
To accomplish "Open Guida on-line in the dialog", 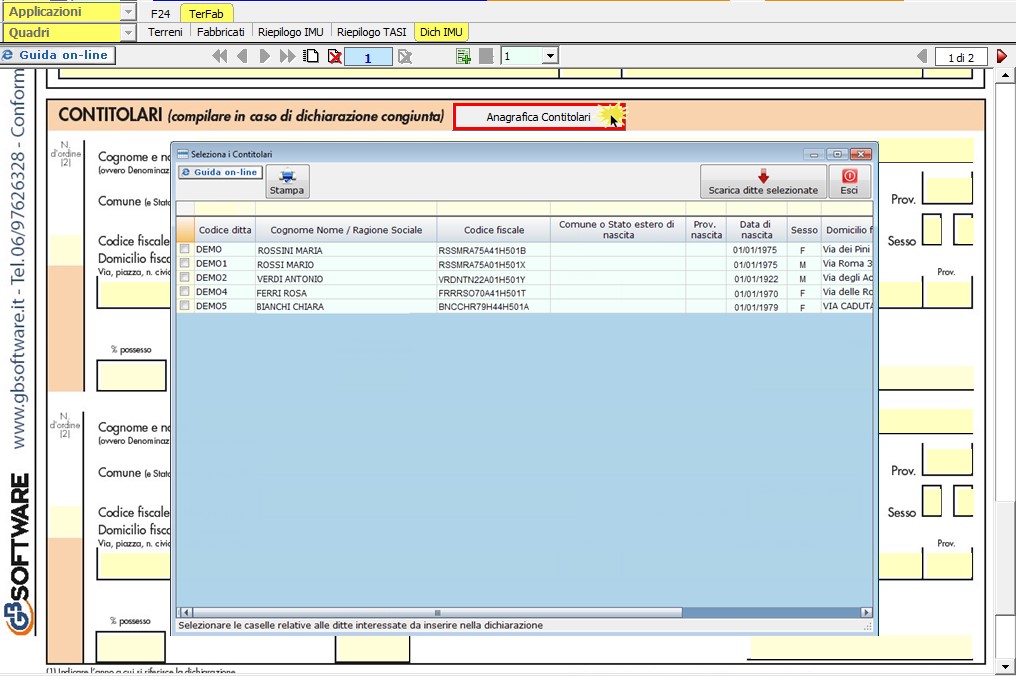I will click(x=220, y=172).
